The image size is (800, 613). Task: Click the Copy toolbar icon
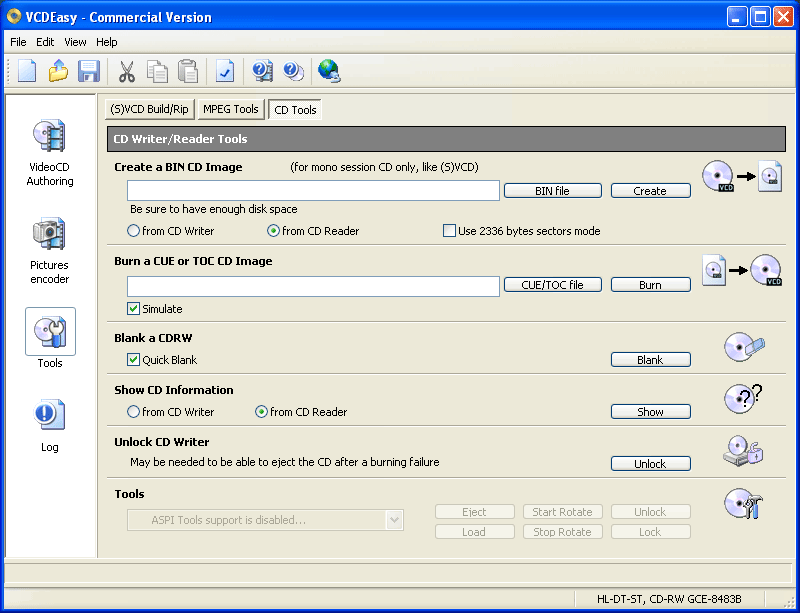(157, 71)
